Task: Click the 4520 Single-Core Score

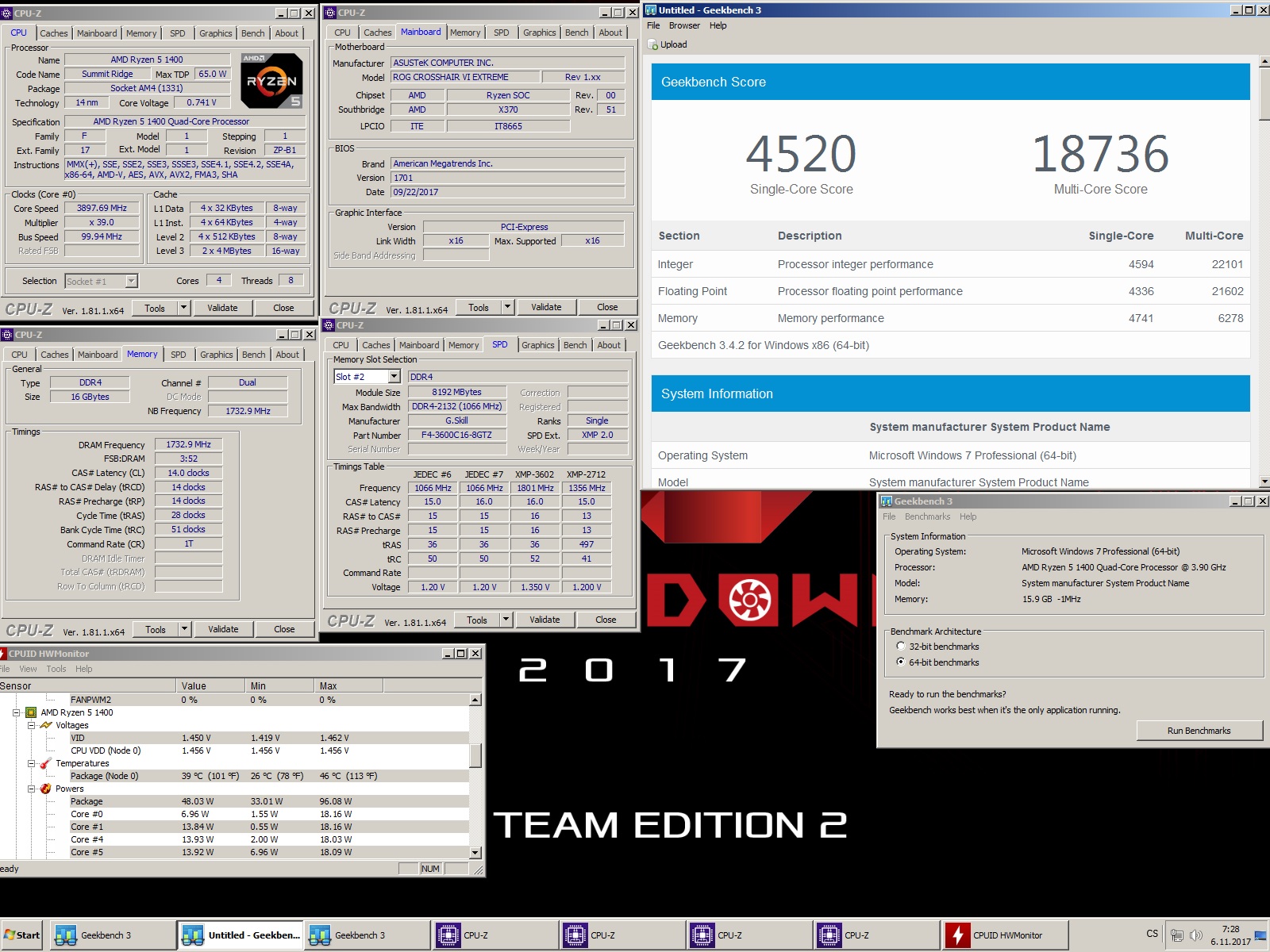Action: (x=801, y=154)
